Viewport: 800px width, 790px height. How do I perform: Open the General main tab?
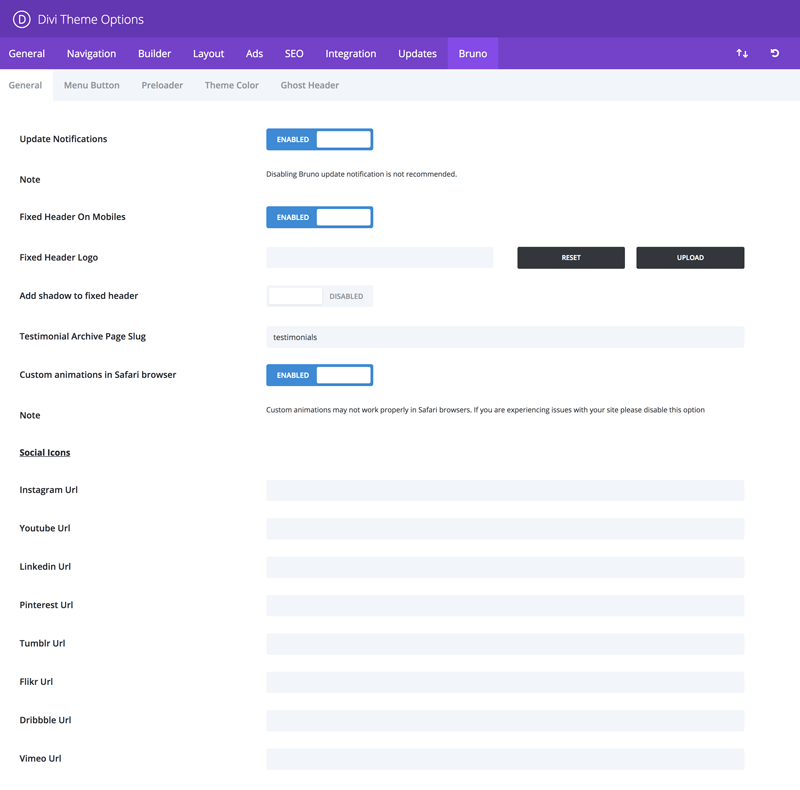pos(27,54)
